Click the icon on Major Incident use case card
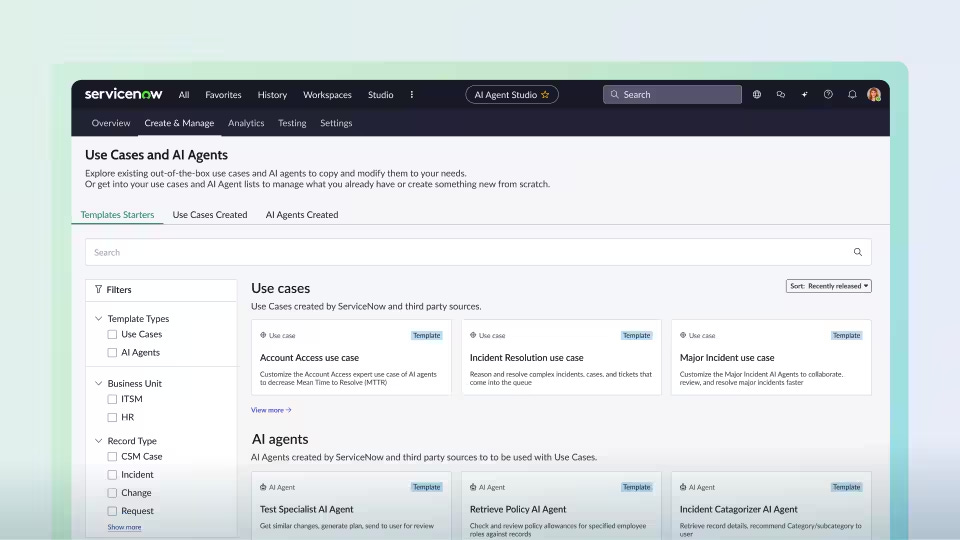Viewport: 960px width, 540px height. [x=683, y=335]
